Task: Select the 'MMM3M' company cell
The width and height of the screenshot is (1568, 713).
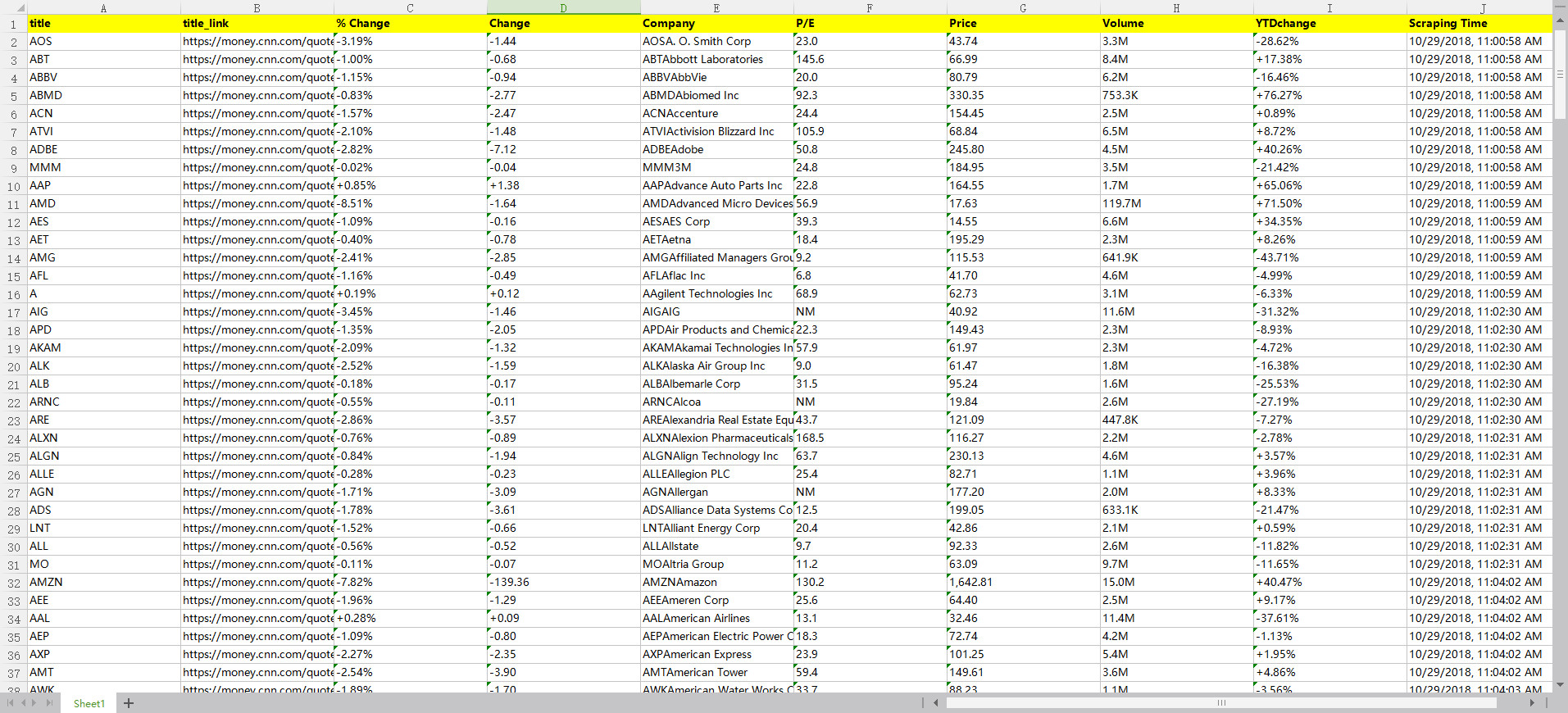Action: click(x=716, y=168)
